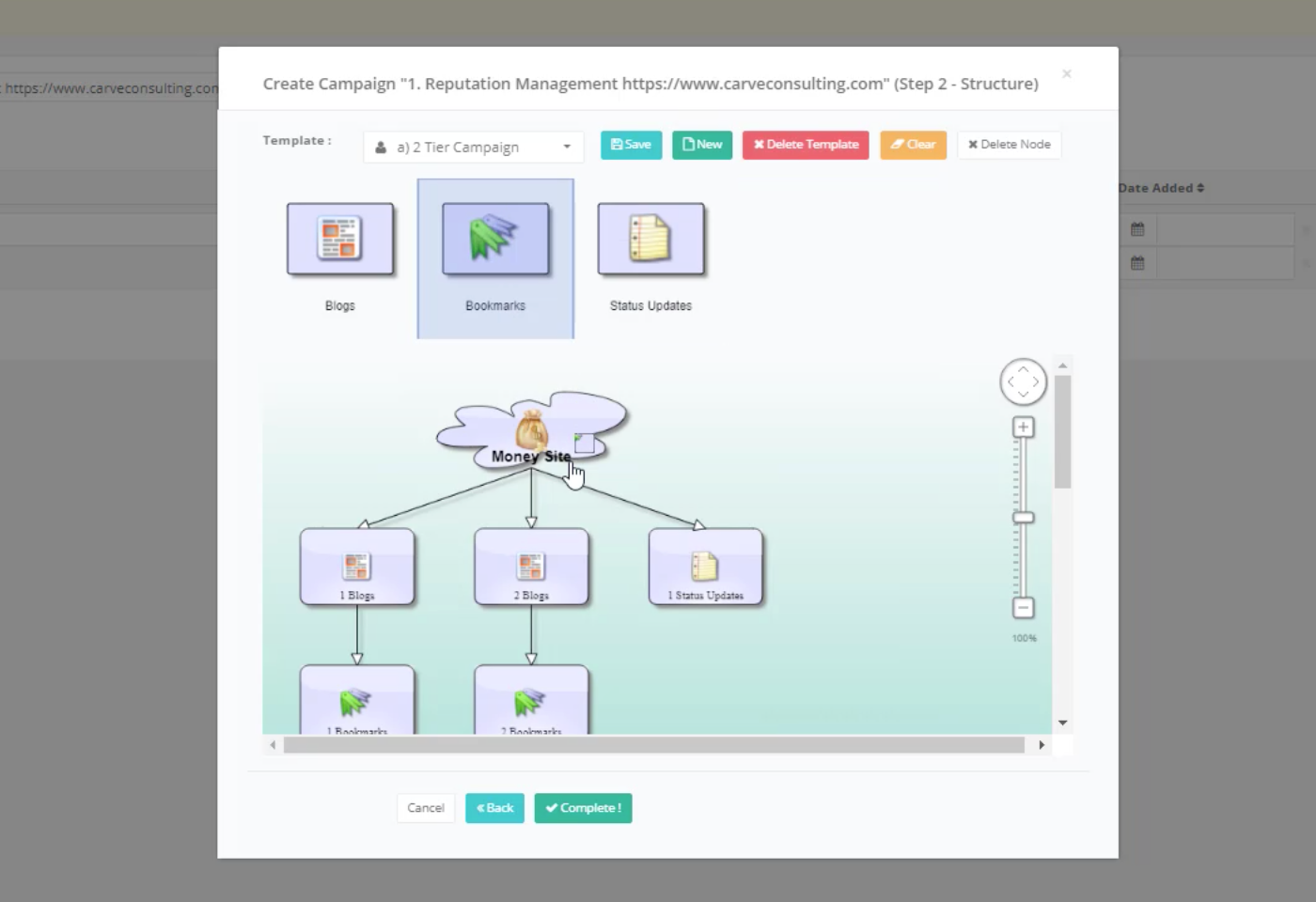Click the horizontal scrollbar thumb

pyautogui.click(x=654, y=745)
